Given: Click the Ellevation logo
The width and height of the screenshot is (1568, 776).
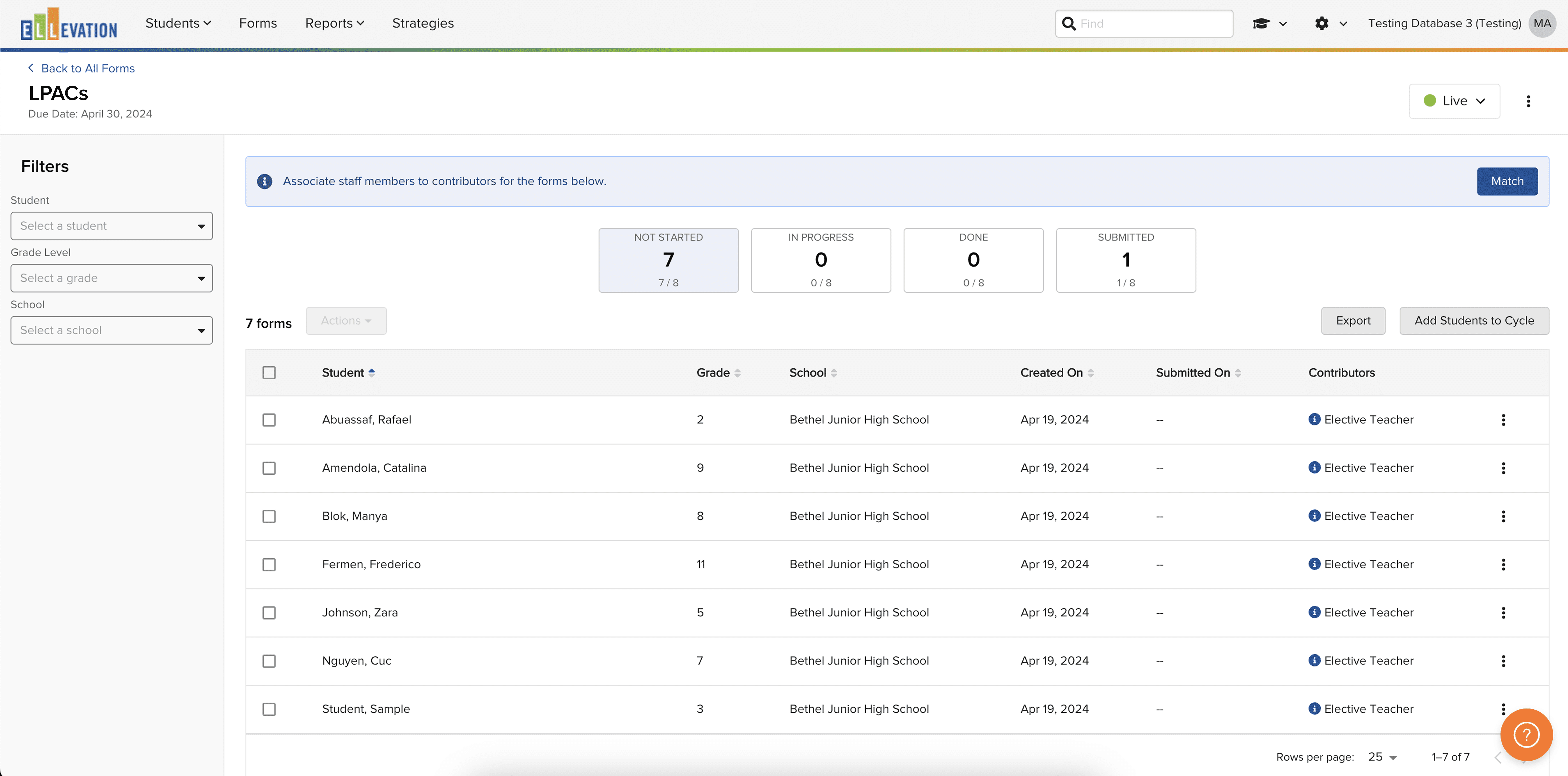Looking at the screenshot, I should (x=69, y=24).
